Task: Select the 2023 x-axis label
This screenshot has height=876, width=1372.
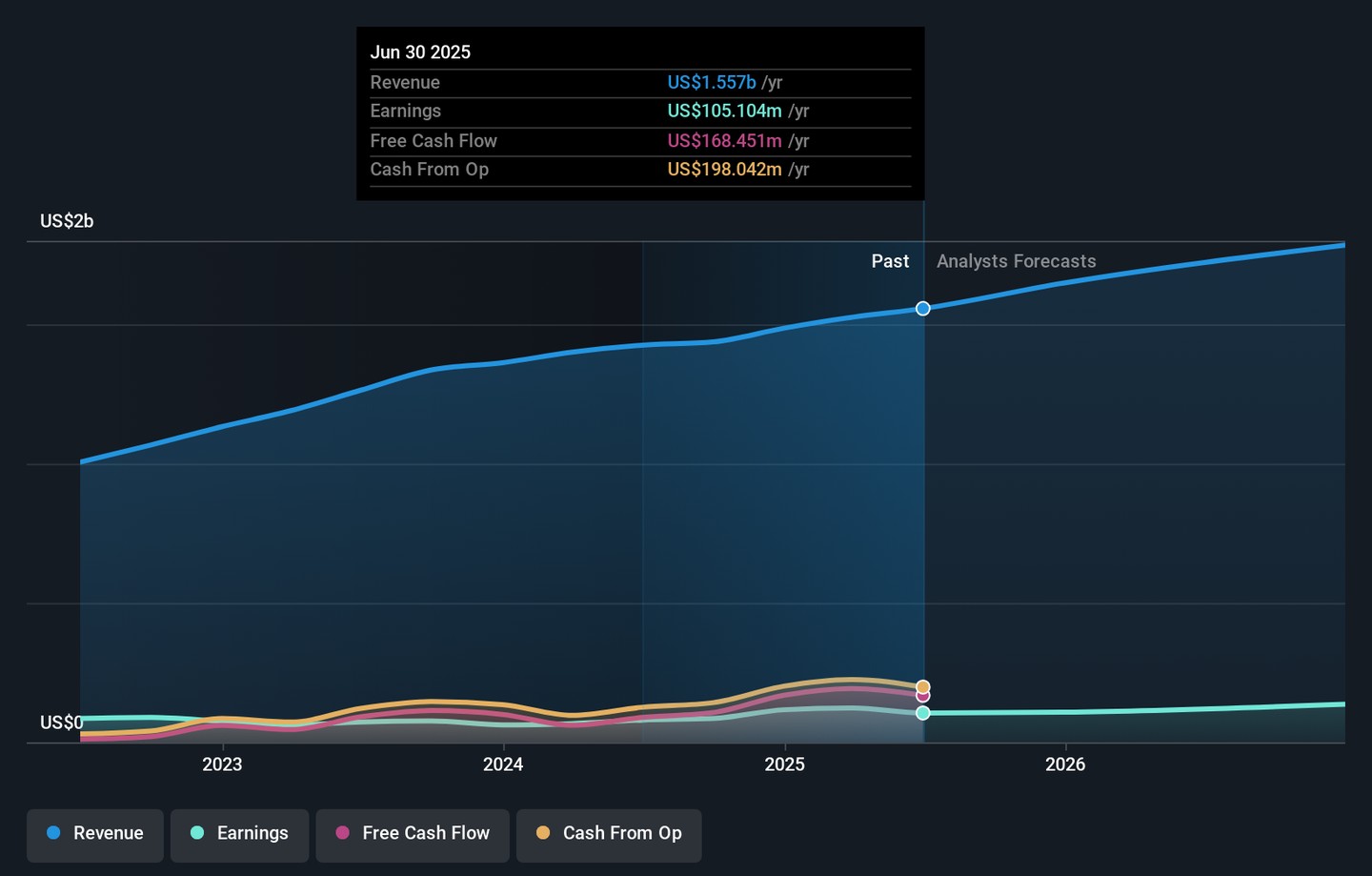Action: pyautogui.click(x=222, y=764)
